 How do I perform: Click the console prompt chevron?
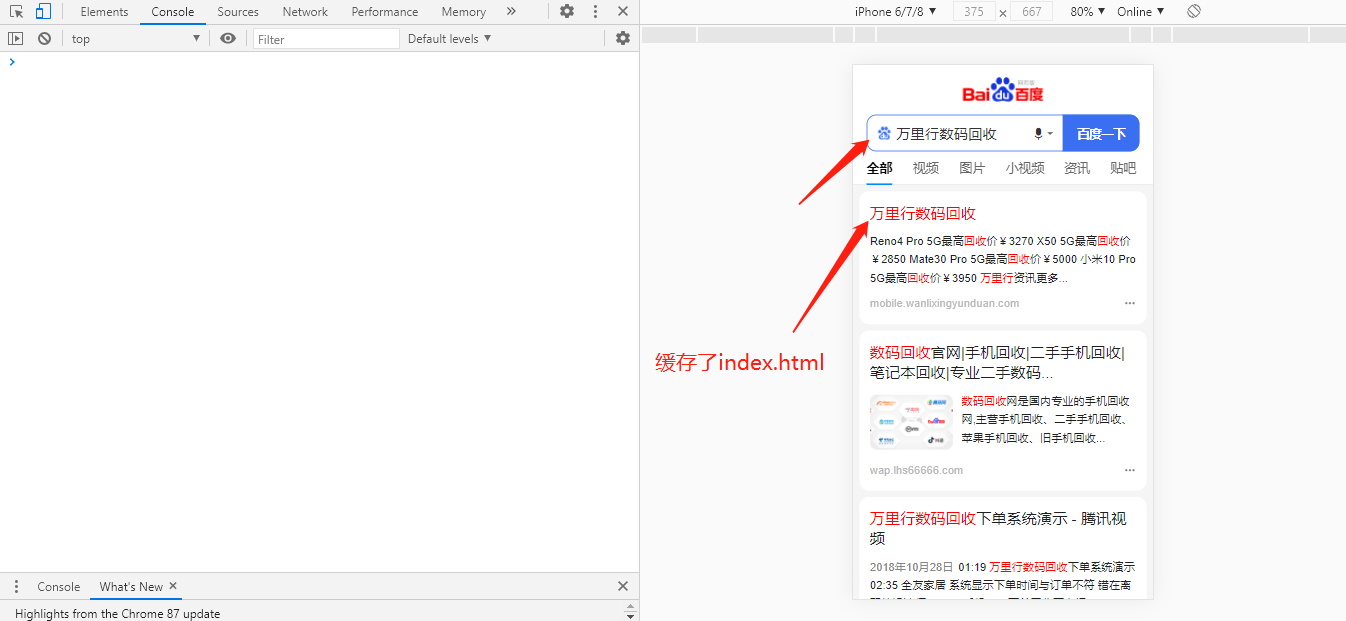[x=12, y=62]
